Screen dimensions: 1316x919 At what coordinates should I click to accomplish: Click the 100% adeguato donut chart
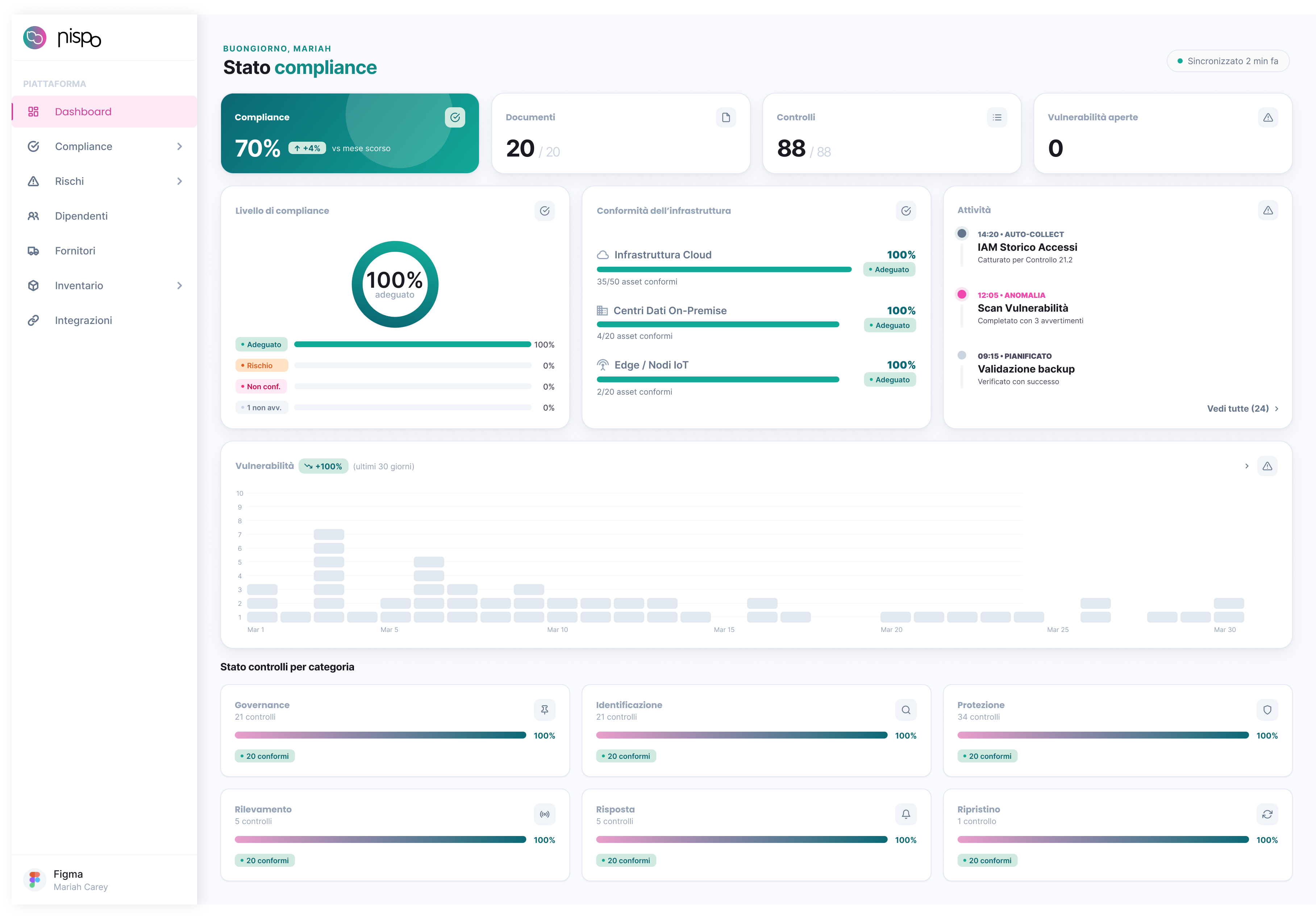(395, 284)
